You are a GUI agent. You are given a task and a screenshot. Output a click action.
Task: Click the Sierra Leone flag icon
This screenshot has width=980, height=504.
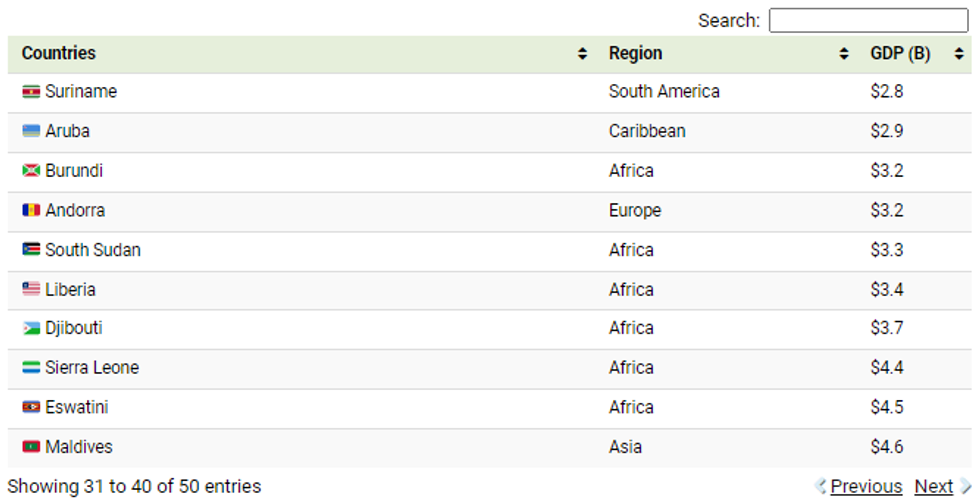(x=31, y=368)
